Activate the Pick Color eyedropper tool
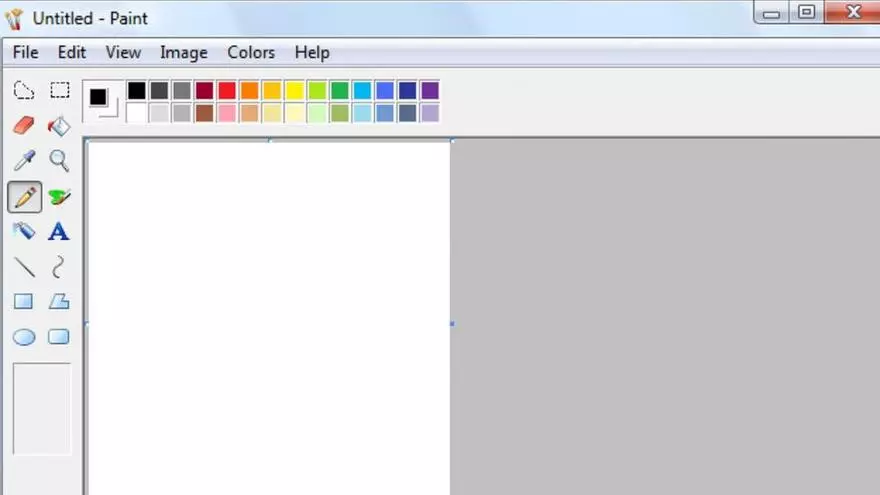Viewport: 880px width, 495px height. (24, 161)
